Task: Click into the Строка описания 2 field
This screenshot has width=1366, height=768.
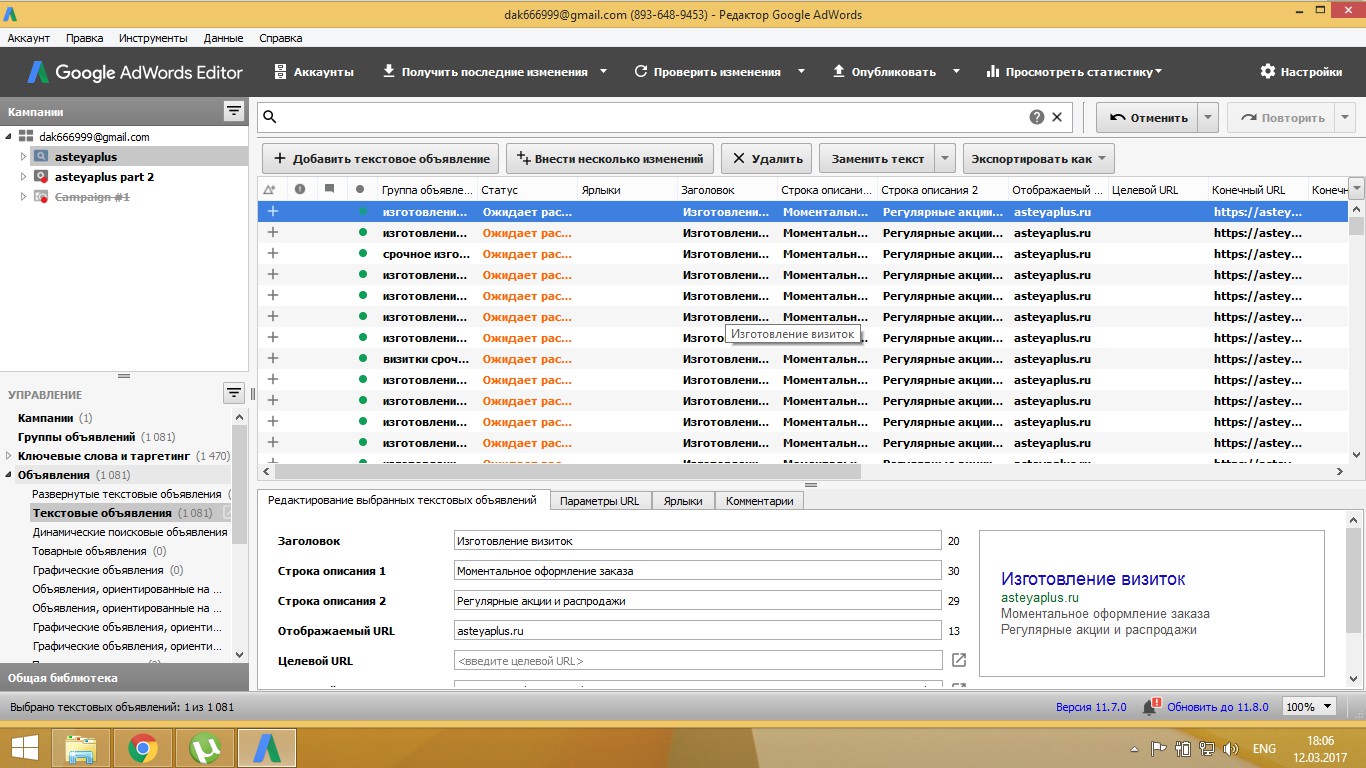Action: (697, 601)
